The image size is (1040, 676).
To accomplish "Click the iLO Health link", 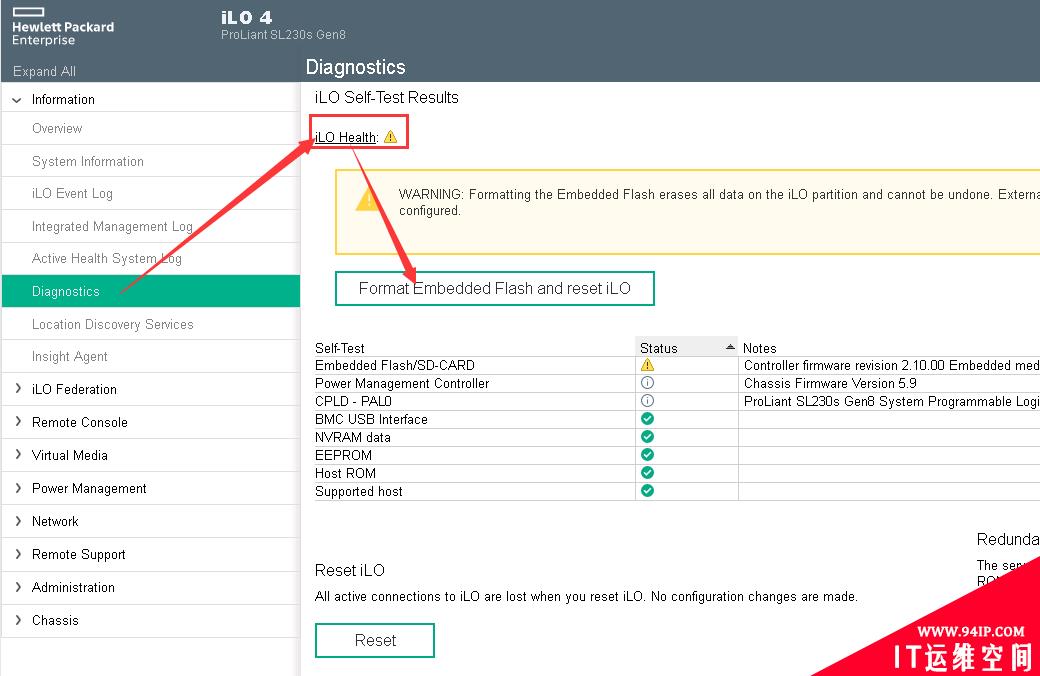I will [346, 137].
